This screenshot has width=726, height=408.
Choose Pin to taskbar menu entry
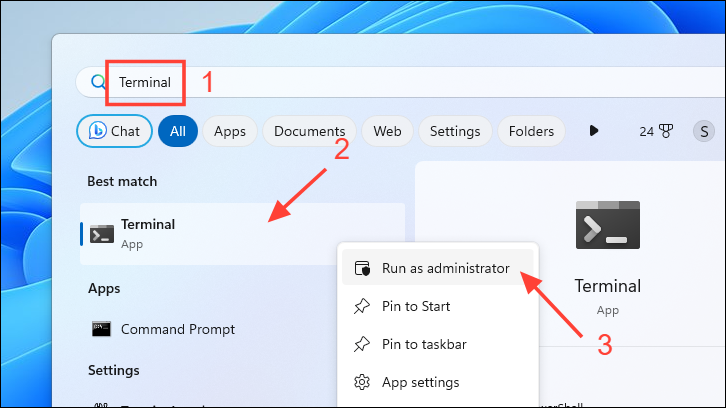[438, 344]
